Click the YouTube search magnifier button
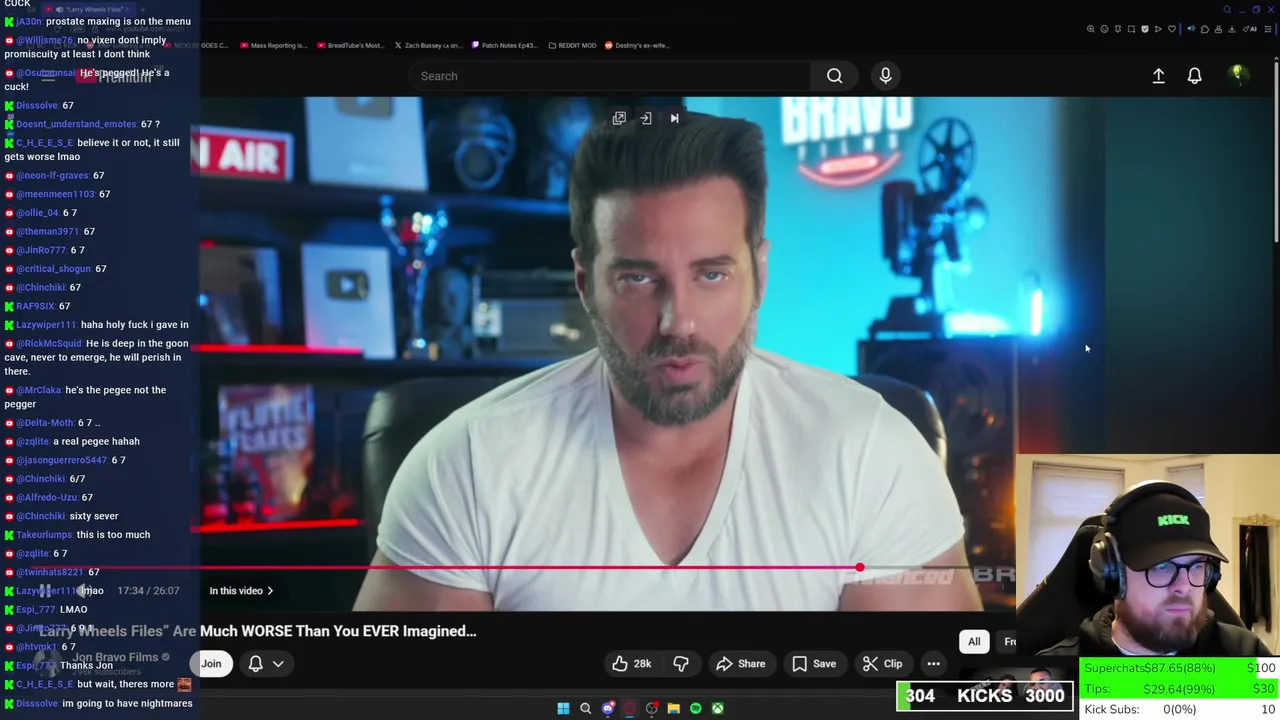This screenshot has height=720, width=1280. tap(834, 76)
